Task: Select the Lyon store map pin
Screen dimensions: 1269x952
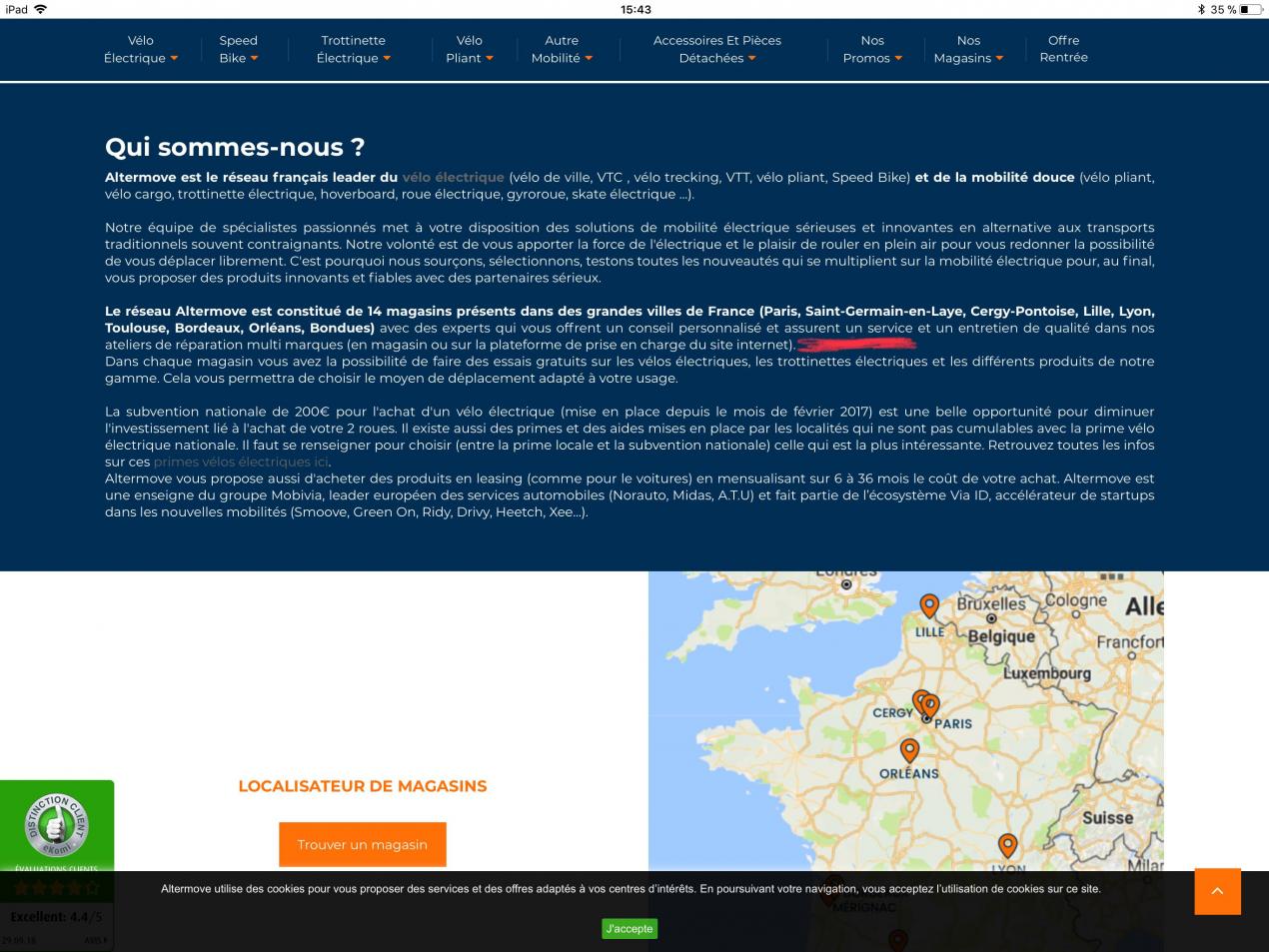Action: coord(1007,846)
